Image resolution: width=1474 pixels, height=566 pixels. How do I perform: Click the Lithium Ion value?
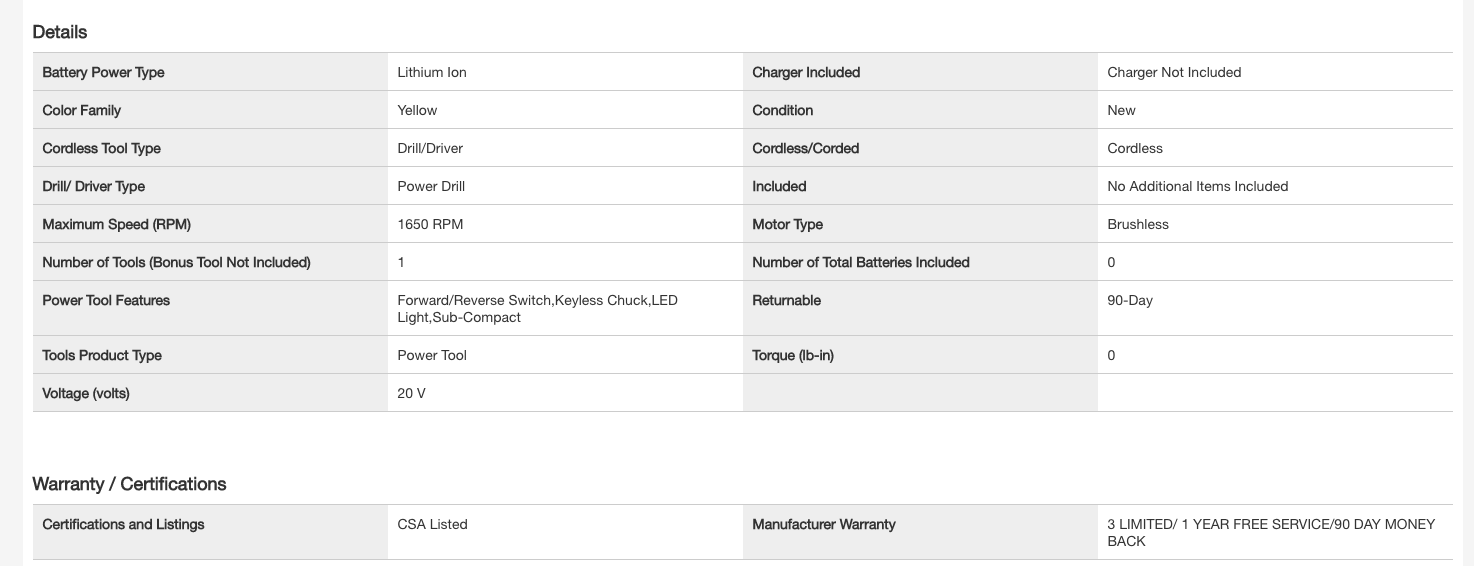[432, 72]
